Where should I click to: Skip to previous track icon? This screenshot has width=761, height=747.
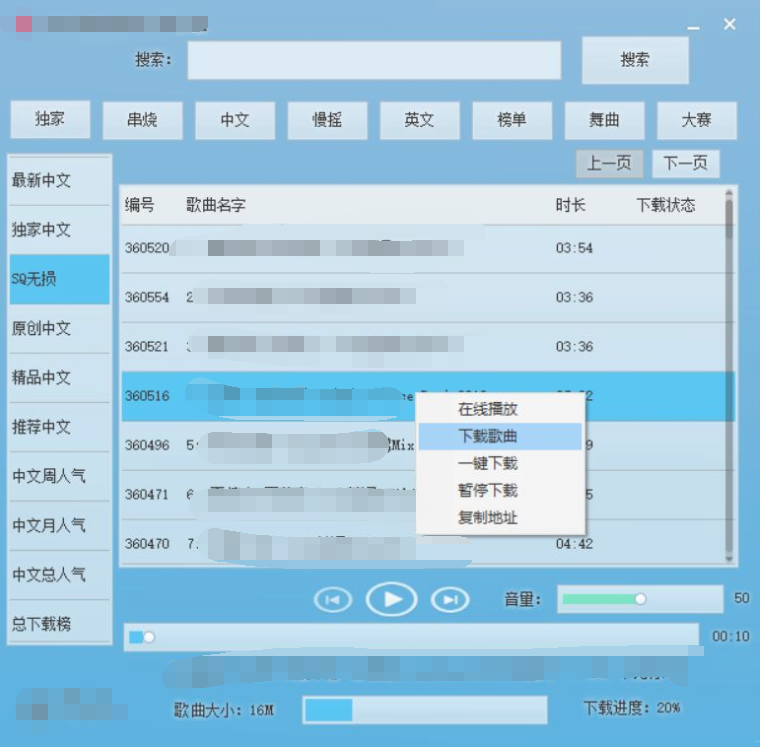click(x=333, y=599)
